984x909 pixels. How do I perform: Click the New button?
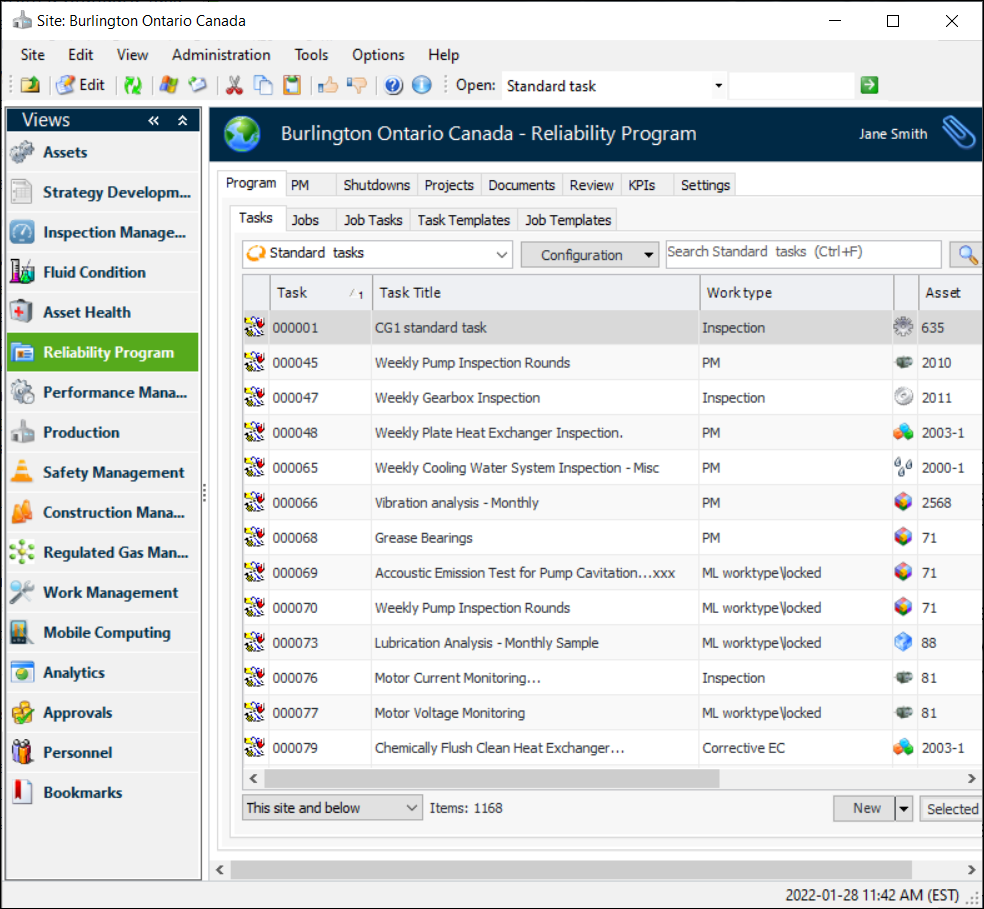tap(866, 808)
